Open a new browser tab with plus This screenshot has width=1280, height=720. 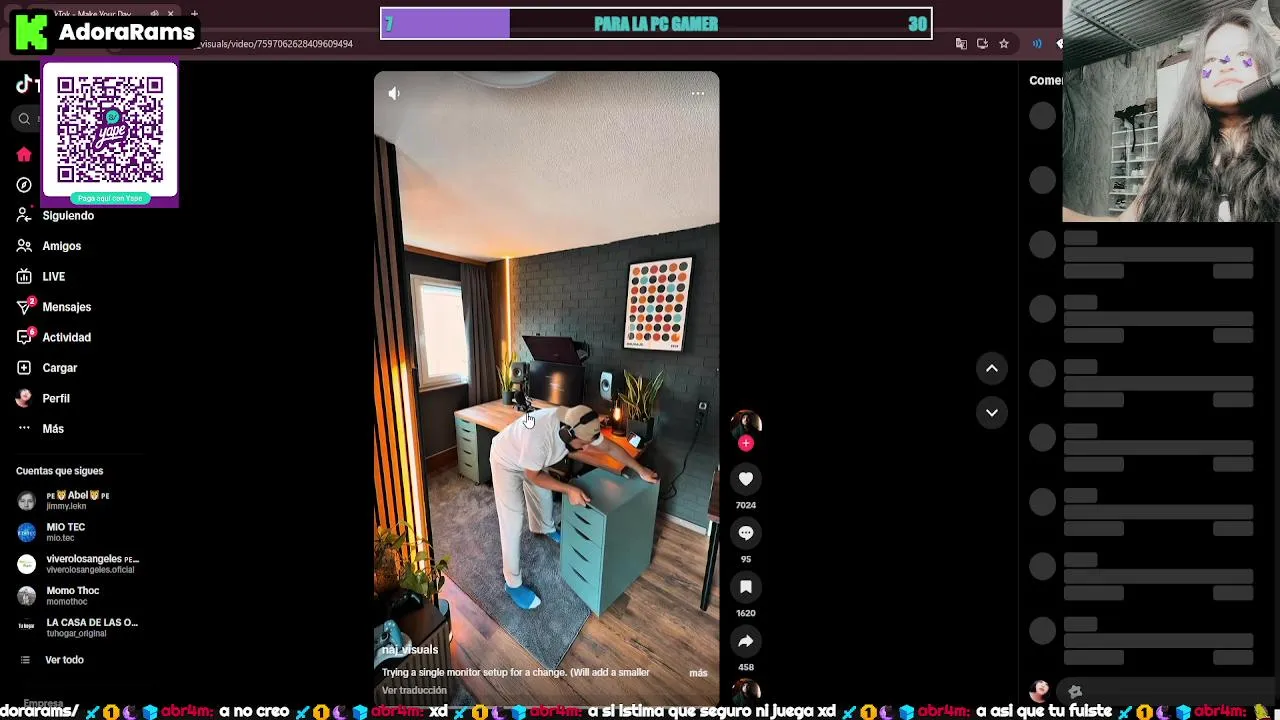click(x=194, y=14)
